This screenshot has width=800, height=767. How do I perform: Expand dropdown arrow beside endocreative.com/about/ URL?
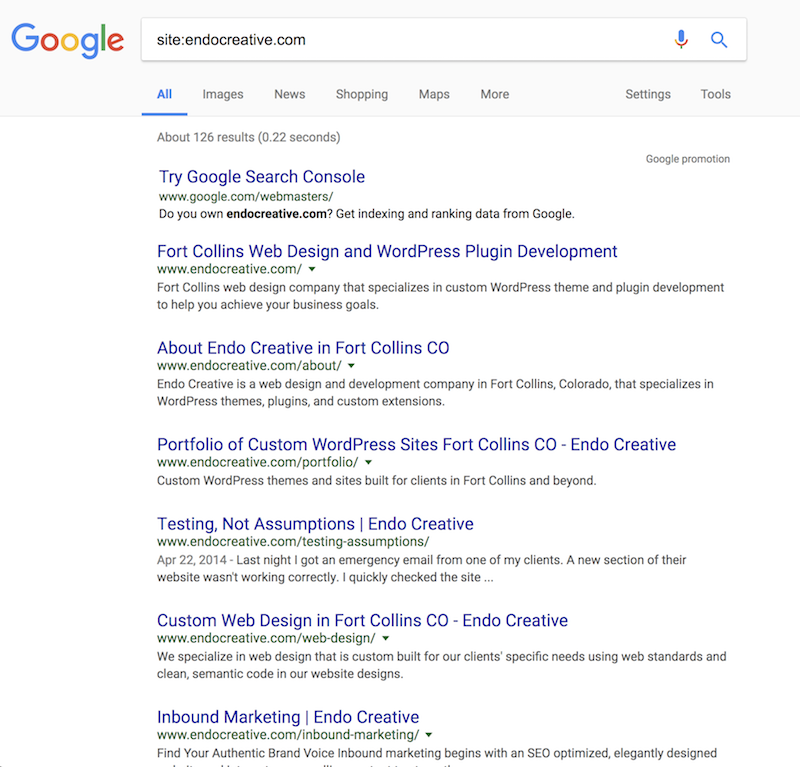(352, 365)
